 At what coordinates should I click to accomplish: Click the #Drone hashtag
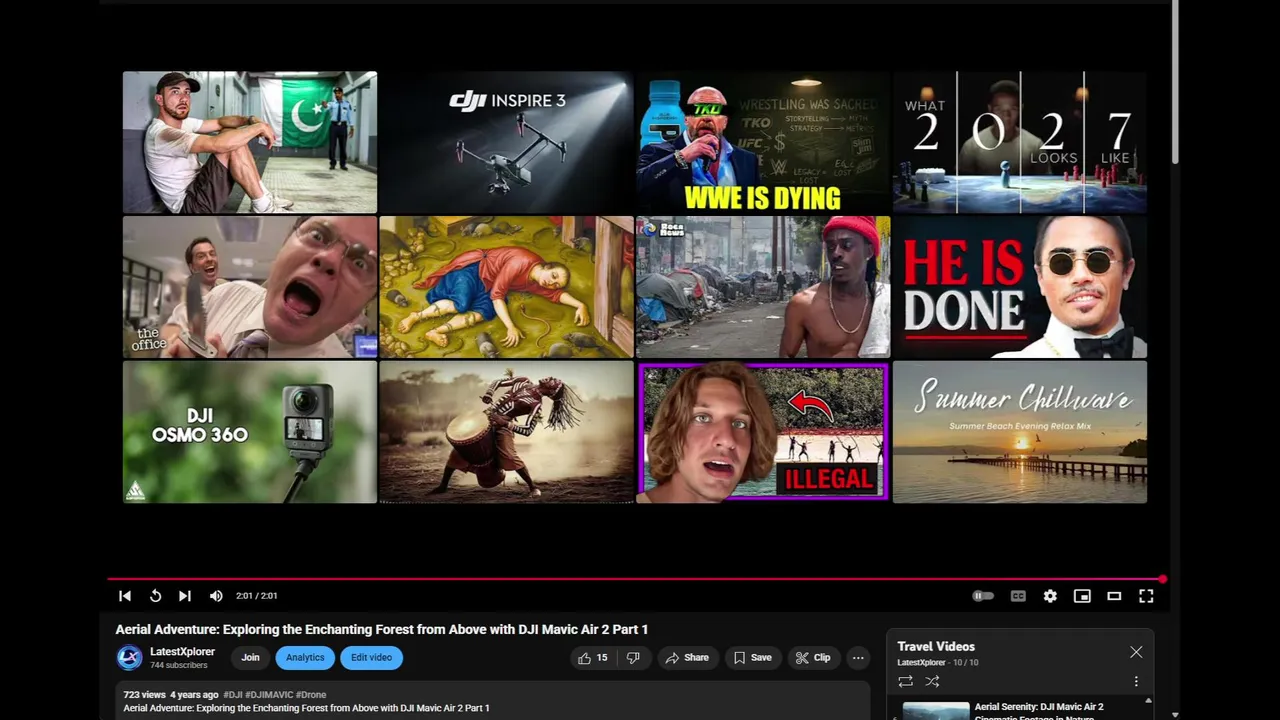[x=311, y=694]
